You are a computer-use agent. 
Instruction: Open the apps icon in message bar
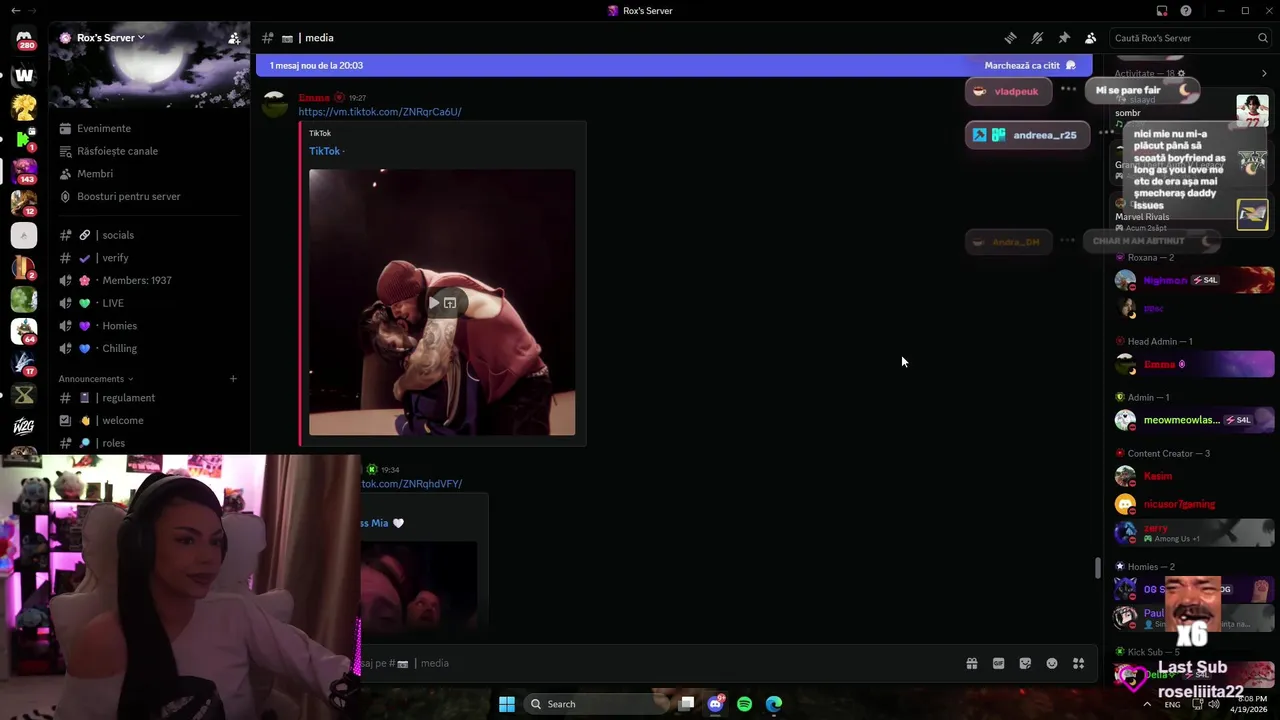[1078, 663]
